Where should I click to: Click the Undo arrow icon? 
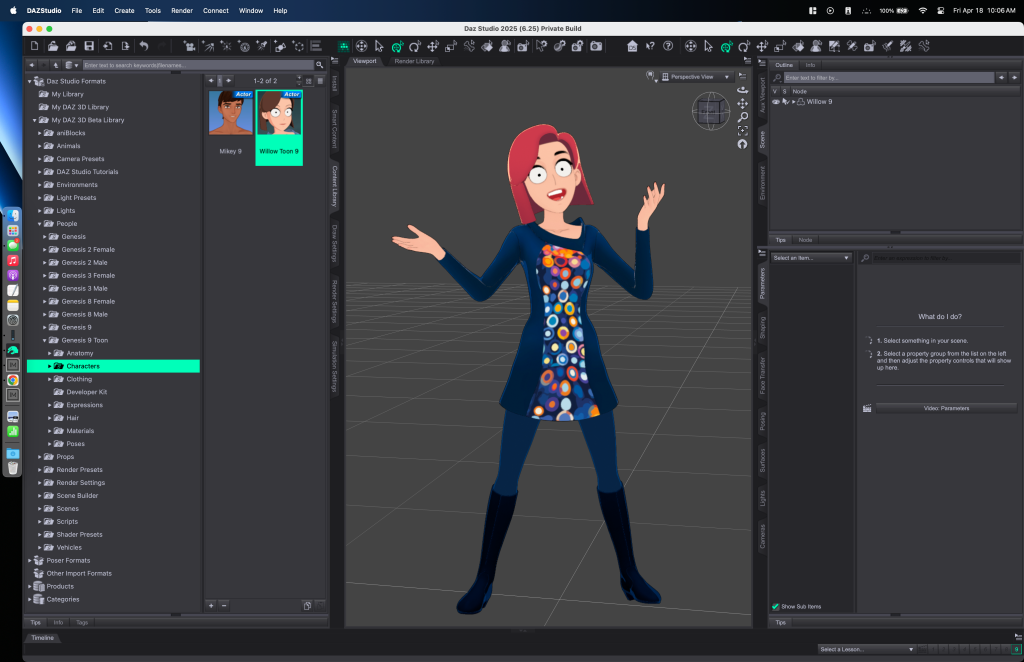point(144,46)
